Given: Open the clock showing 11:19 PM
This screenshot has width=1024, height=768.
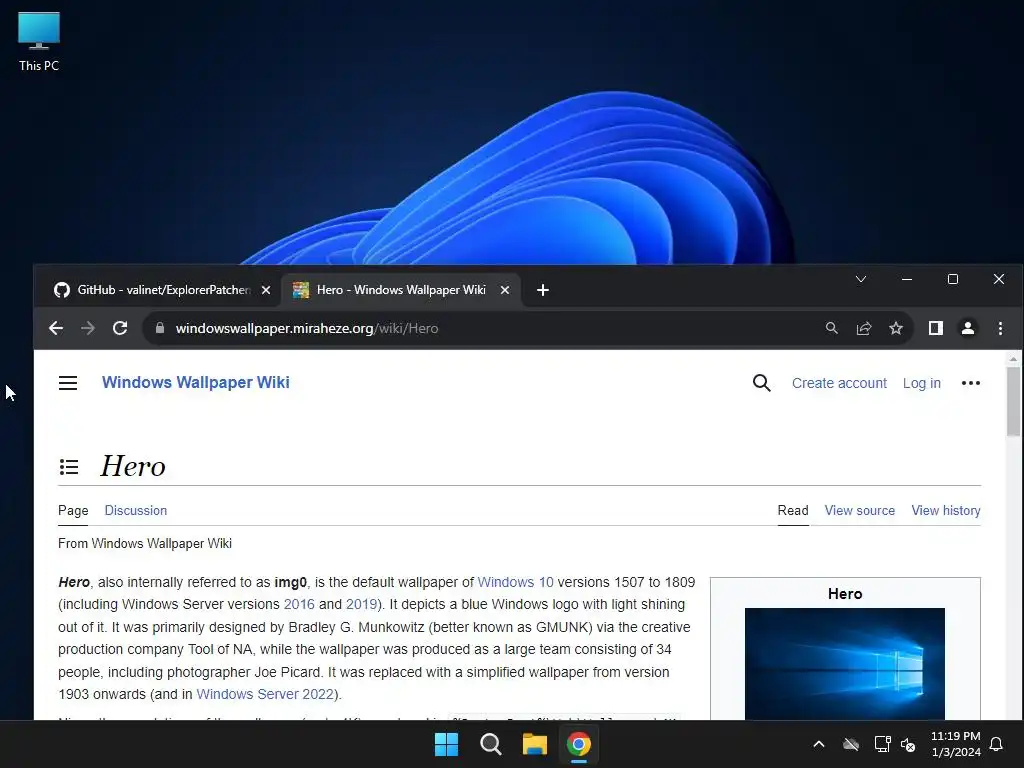Looking at the screenshot, I should click(955, 744).
